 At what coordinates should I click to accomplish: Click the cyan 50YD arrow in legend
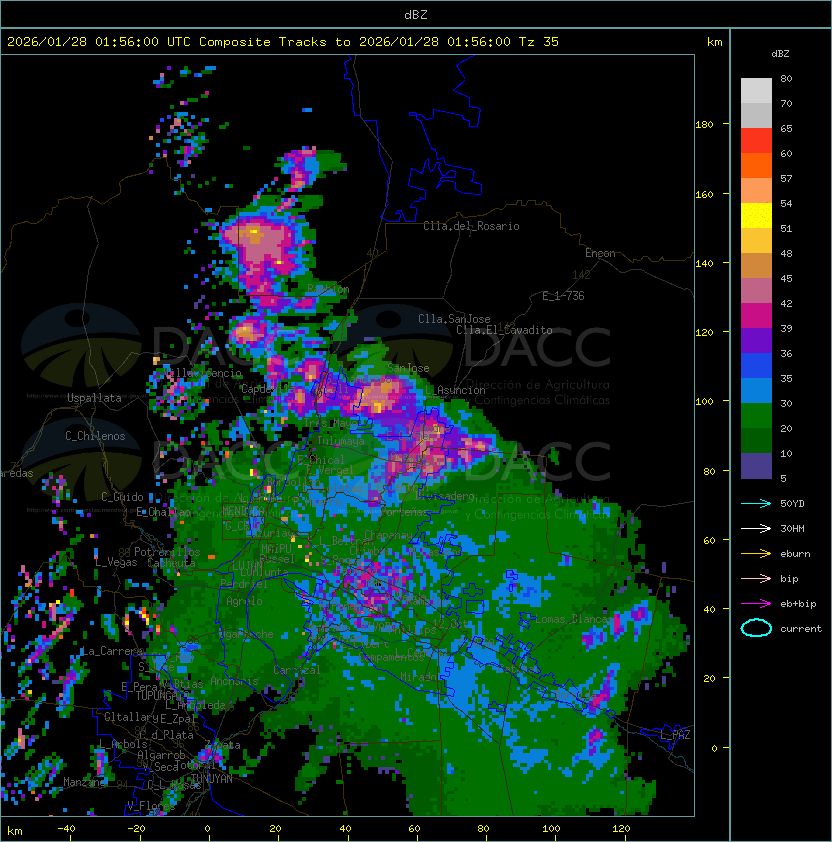click(x=756, y=503)
